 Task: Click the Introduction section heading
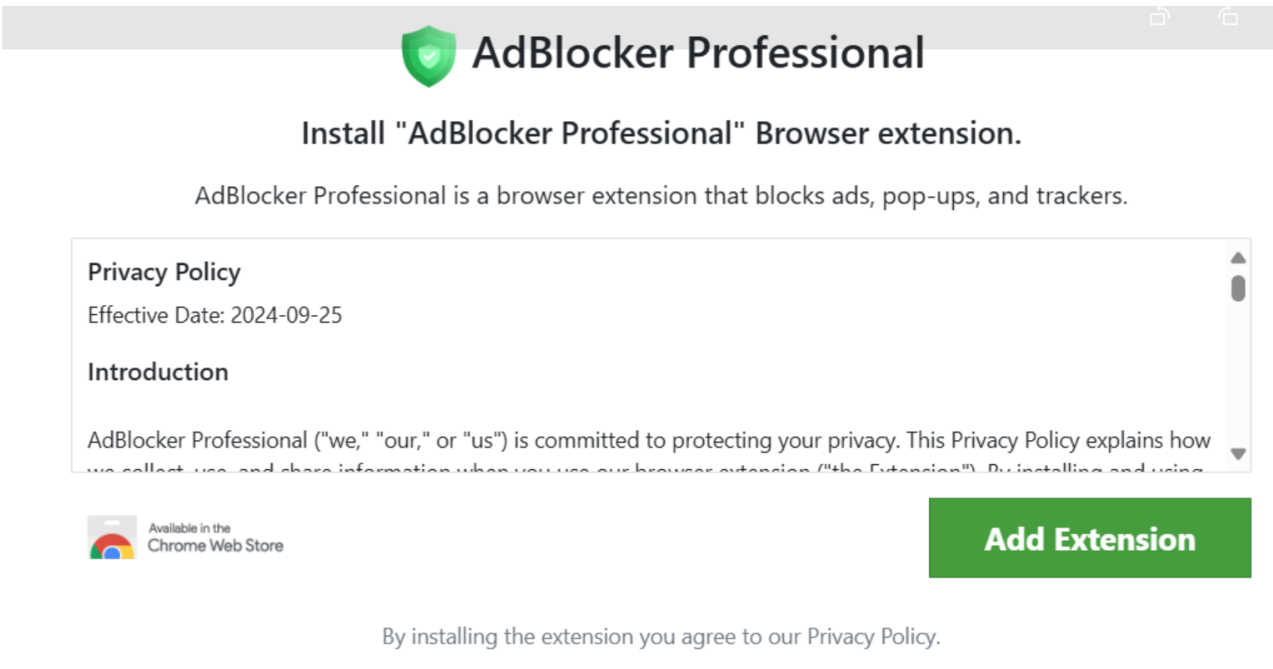[x=158, y=372]
